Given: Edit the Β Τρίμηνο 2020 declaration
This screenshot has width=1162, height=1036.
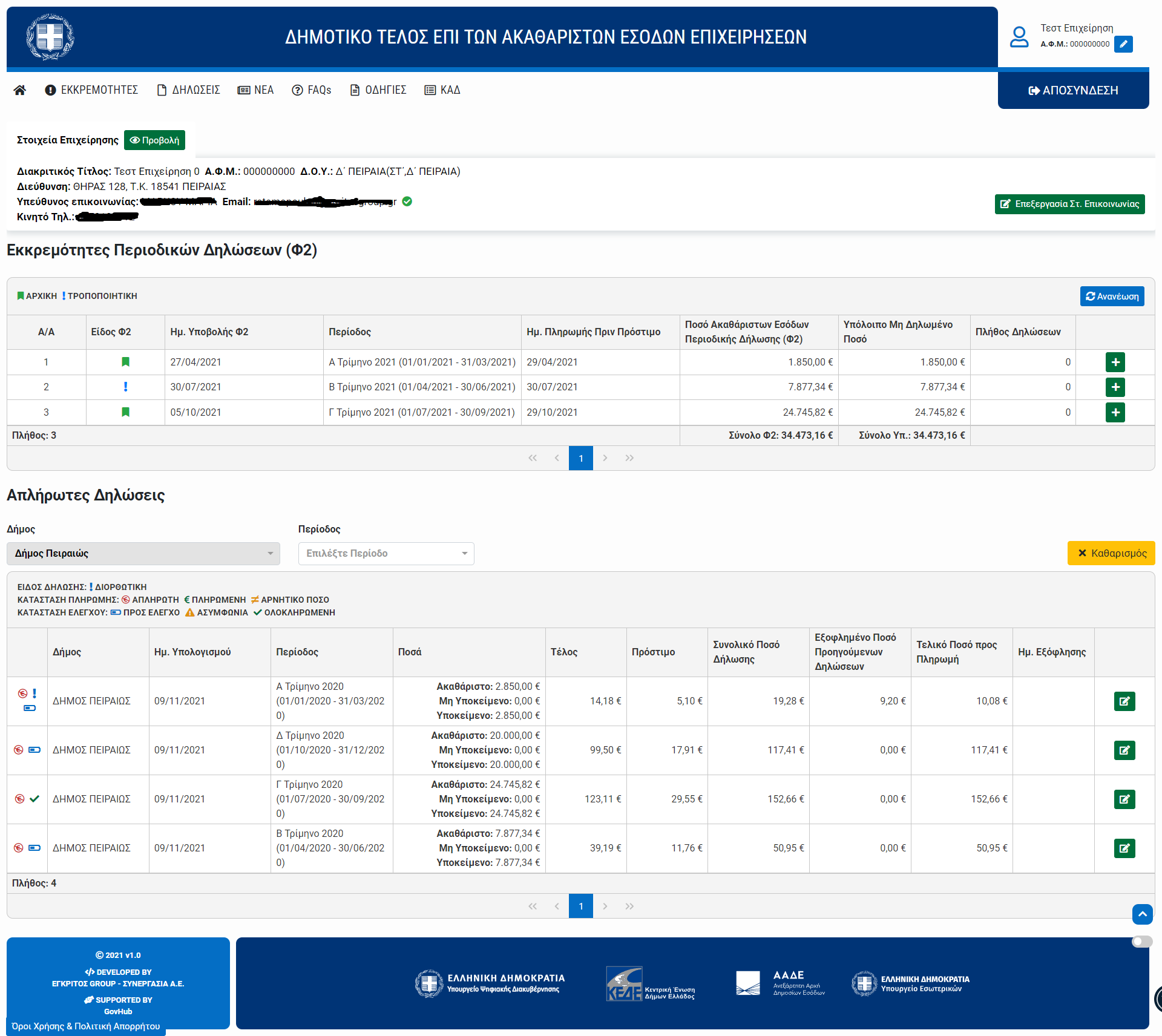Looking at the screenshot, I should pyautogui.click(x=1124, y=848).
